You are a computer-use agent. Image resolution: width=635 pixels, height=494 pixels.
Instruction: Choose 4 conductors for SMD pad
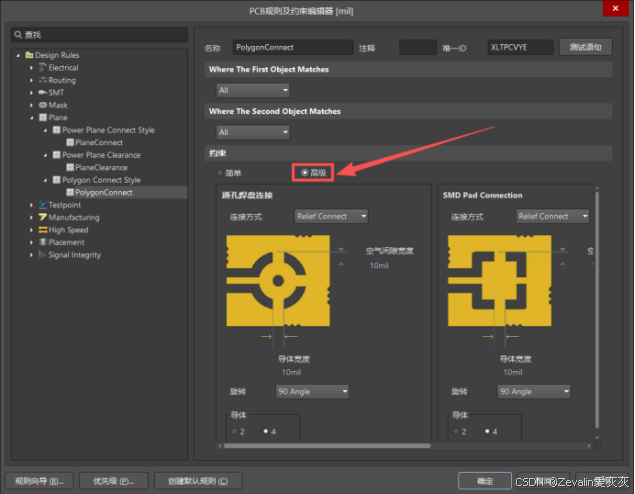click(x=487, y=431)
